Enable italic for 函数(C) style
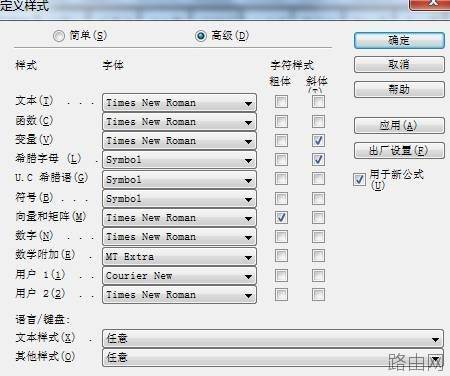 [x=318, y=121]
